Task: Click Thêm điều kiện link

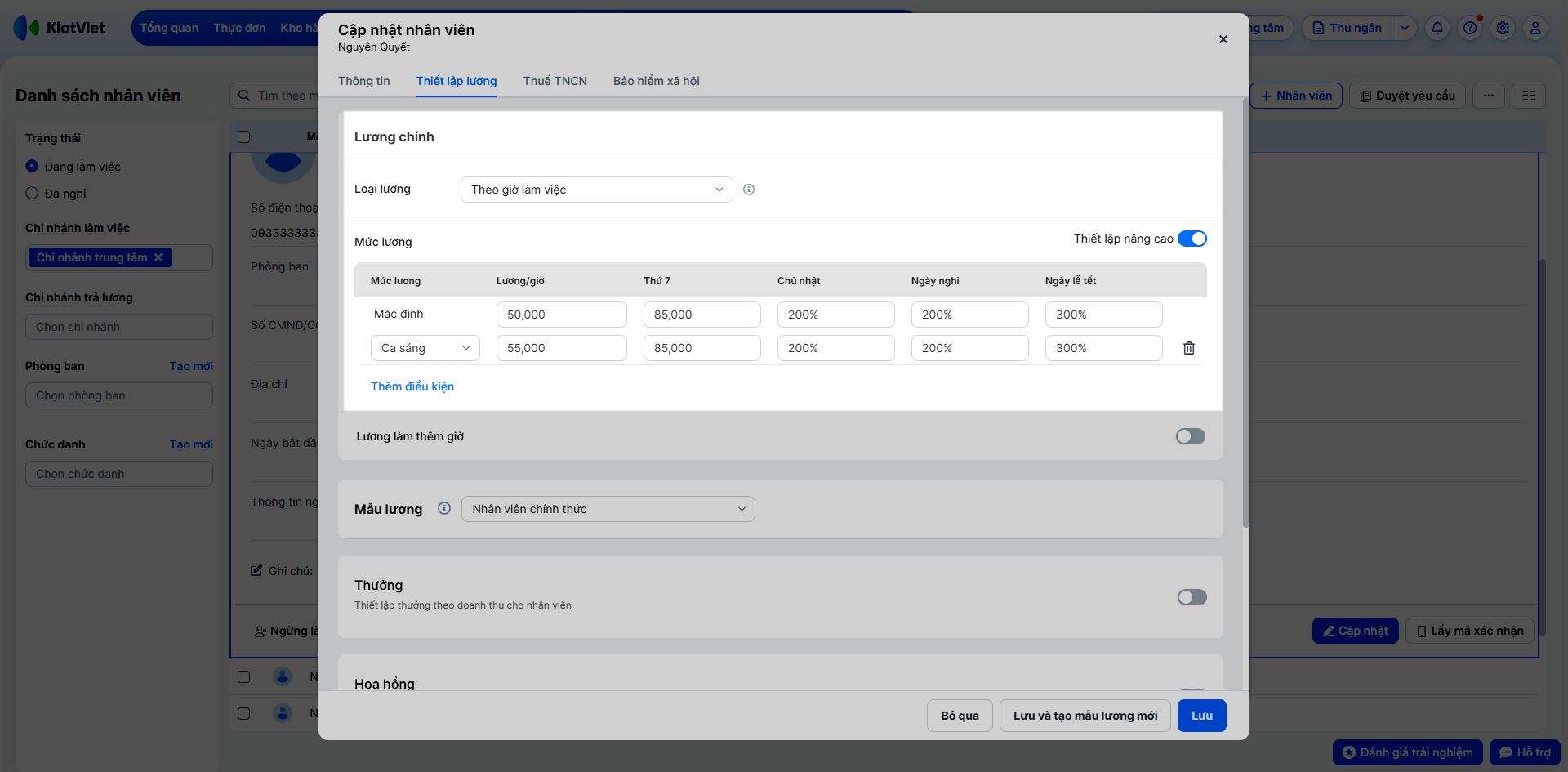Action: 412,386
